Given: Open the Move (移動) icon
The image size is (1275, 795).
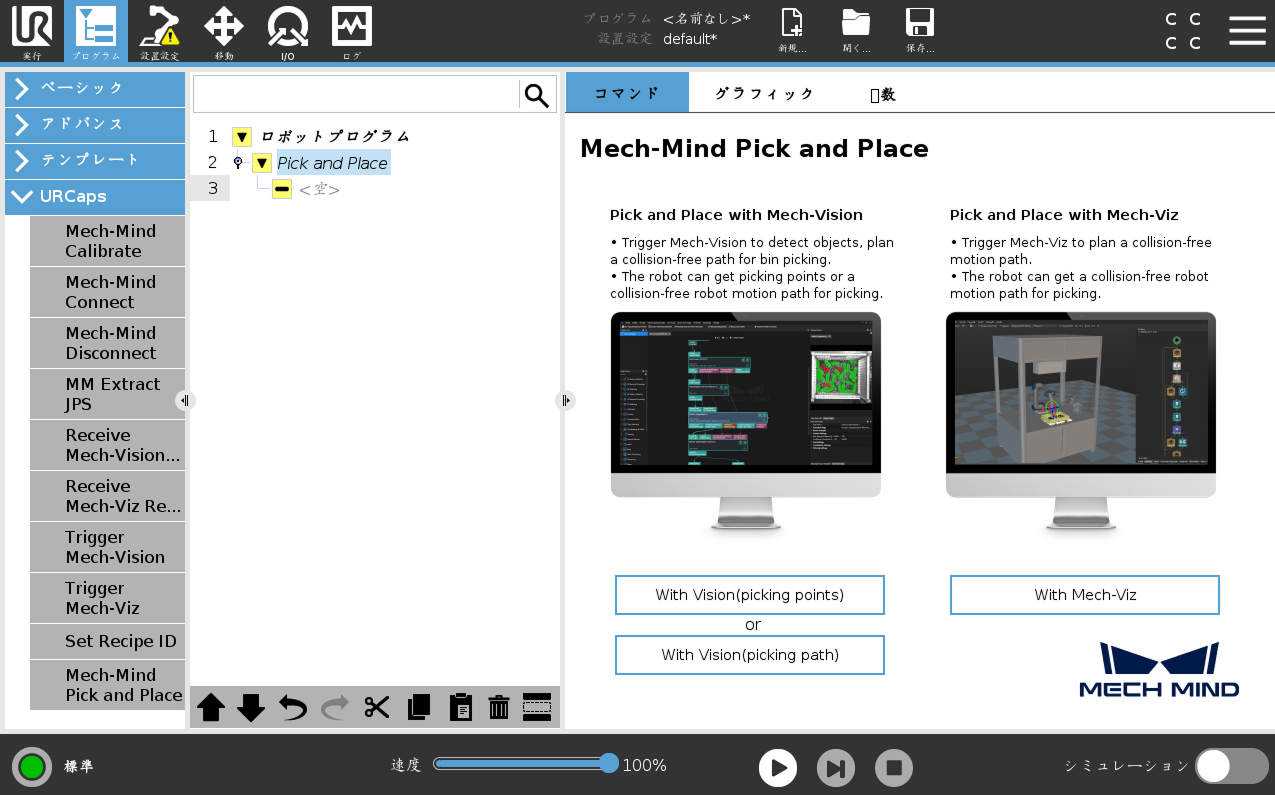Looking at the screenshot, I should pyautogui.click(x=224, y=32).
